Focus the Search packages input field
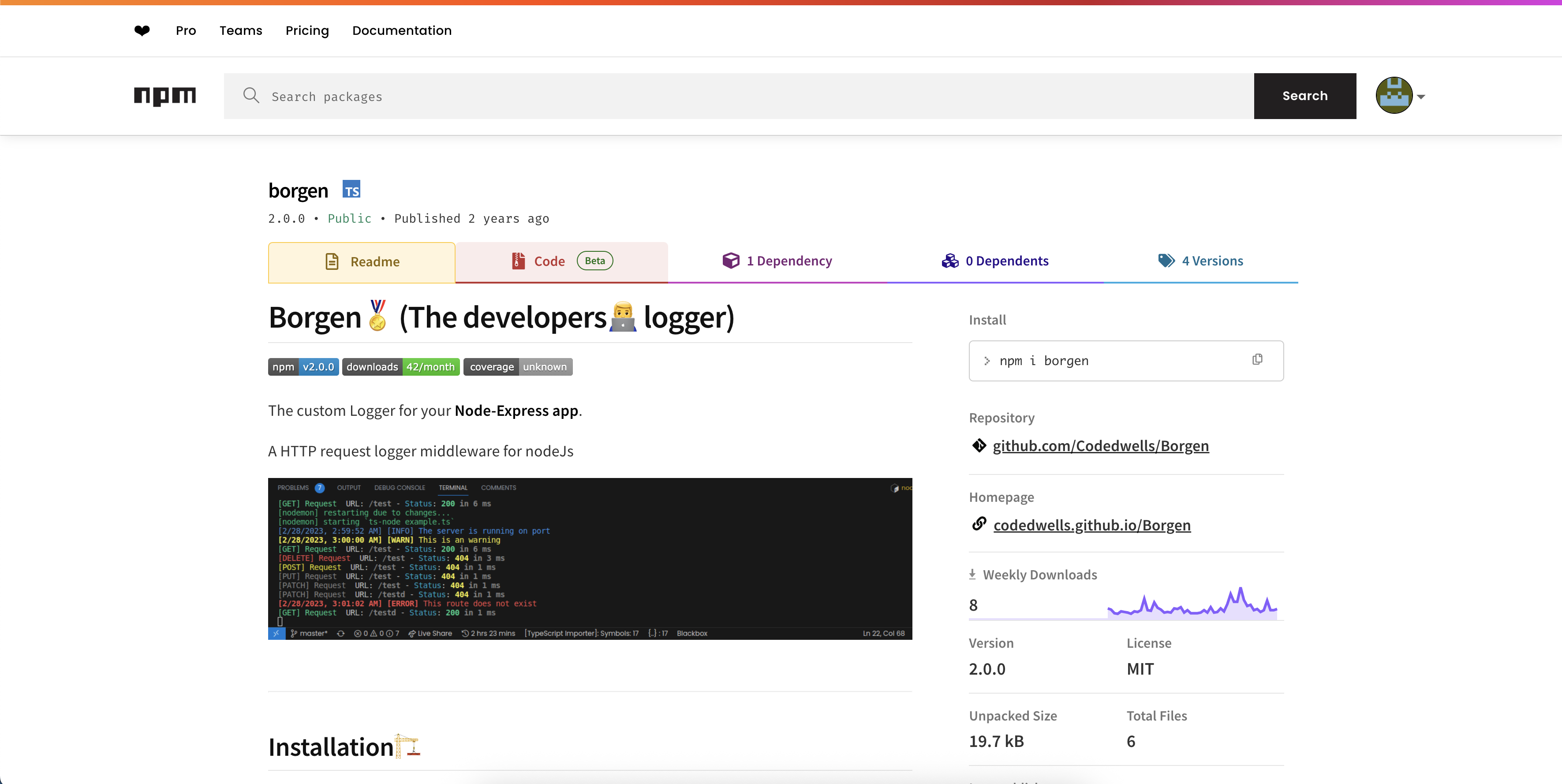The height and width of the screenshot is (784, 1562). click(x=738, y=96)
